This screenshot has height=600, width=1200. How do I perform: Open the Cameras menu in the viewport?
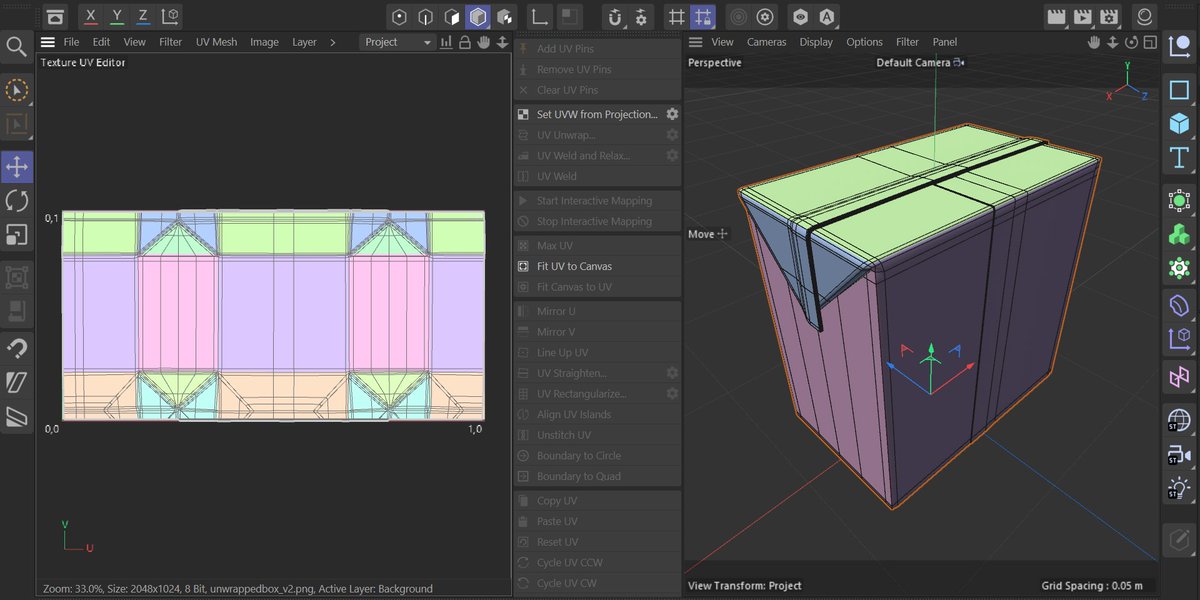click(x=766, y=42)
